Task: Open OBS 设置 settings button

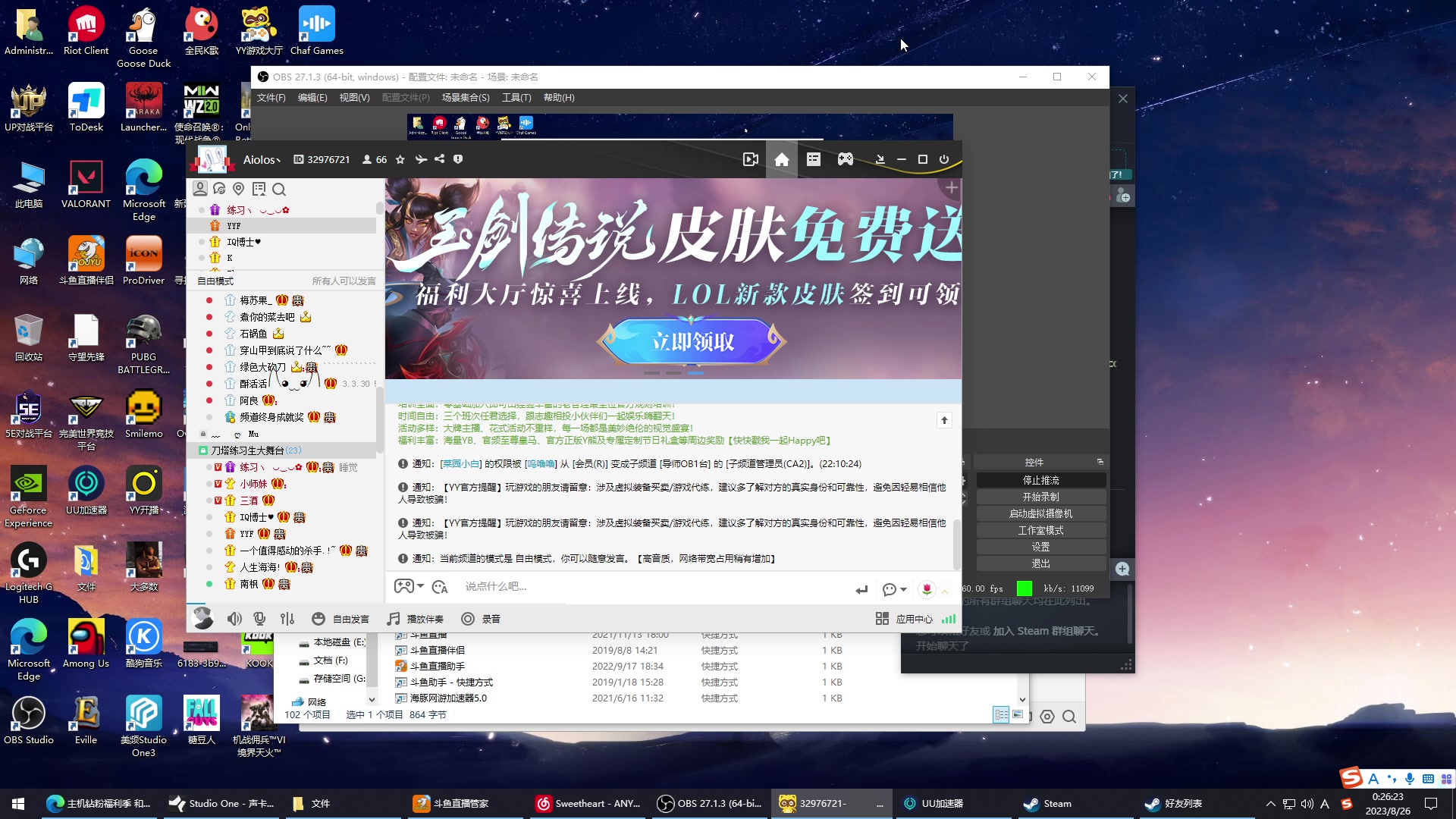Action: click(1040, 547)
